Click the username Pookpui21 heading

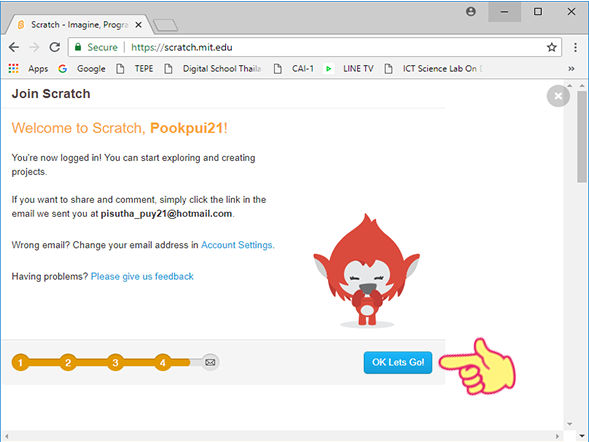click(187, 128)
